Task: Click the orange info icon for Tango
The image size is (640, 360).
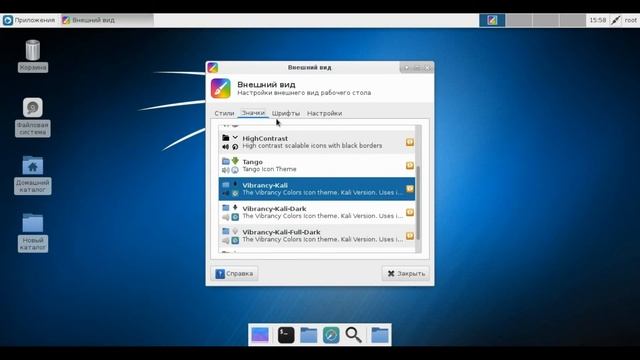Action: [410, 165]
